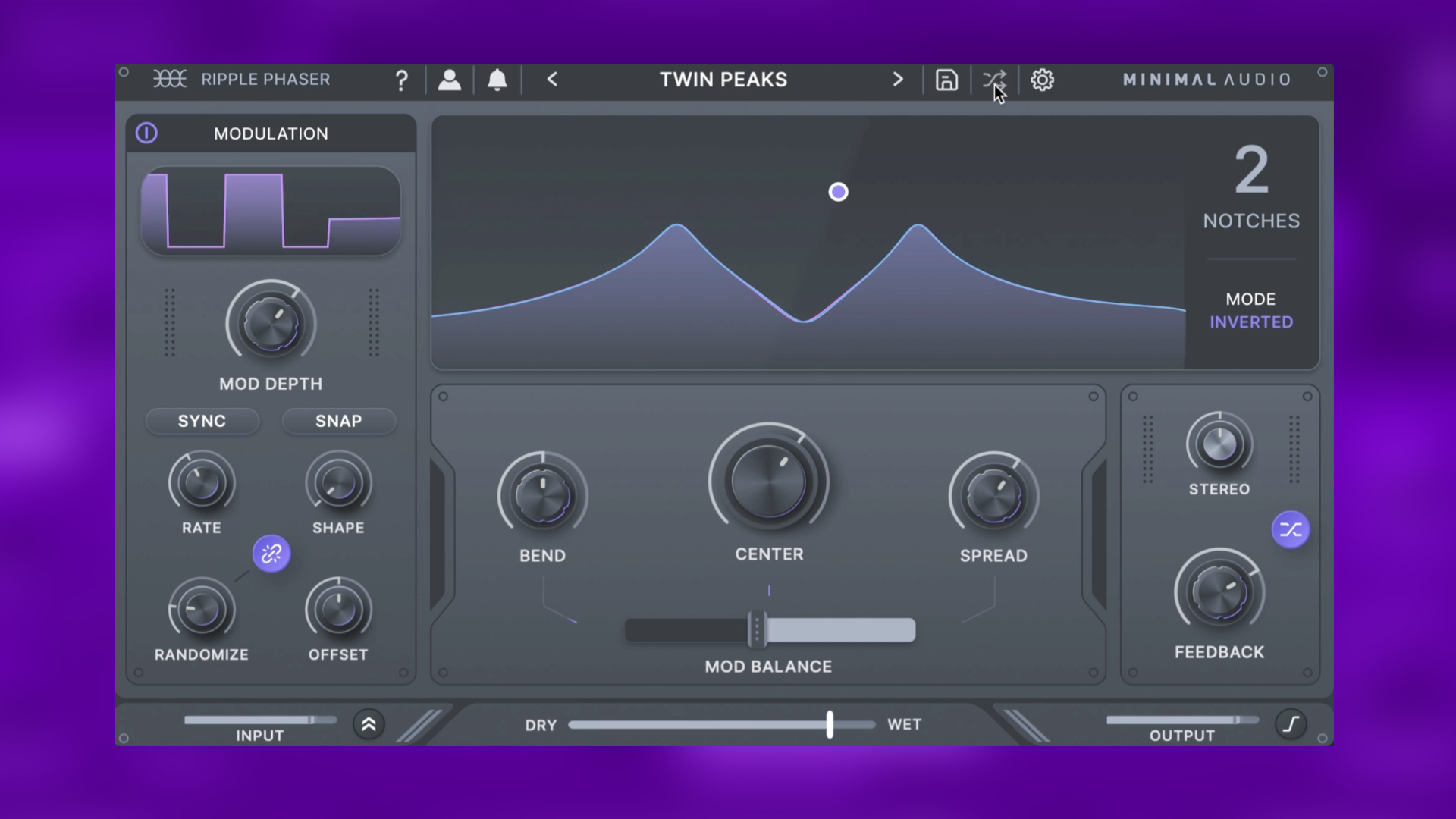This screenshot has width=1456, height=819.
Task: Click the input double-chevron button
Action: [369, 725]
